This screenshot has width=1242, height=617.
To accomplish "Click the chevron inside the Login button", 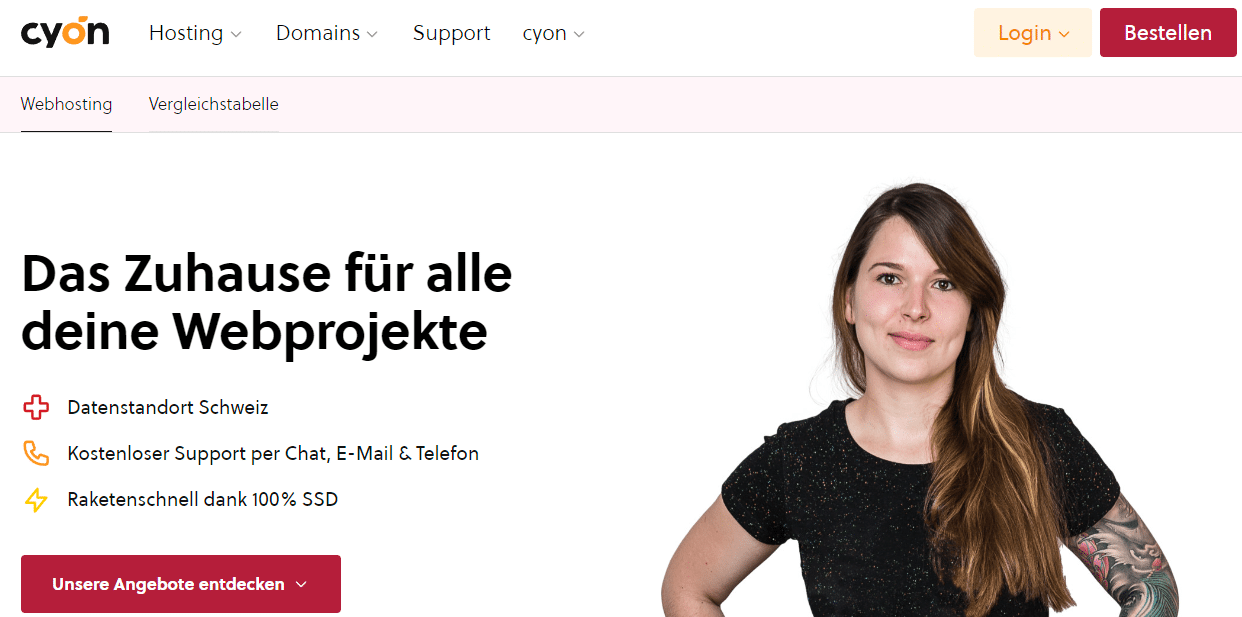I will 1064,34.
